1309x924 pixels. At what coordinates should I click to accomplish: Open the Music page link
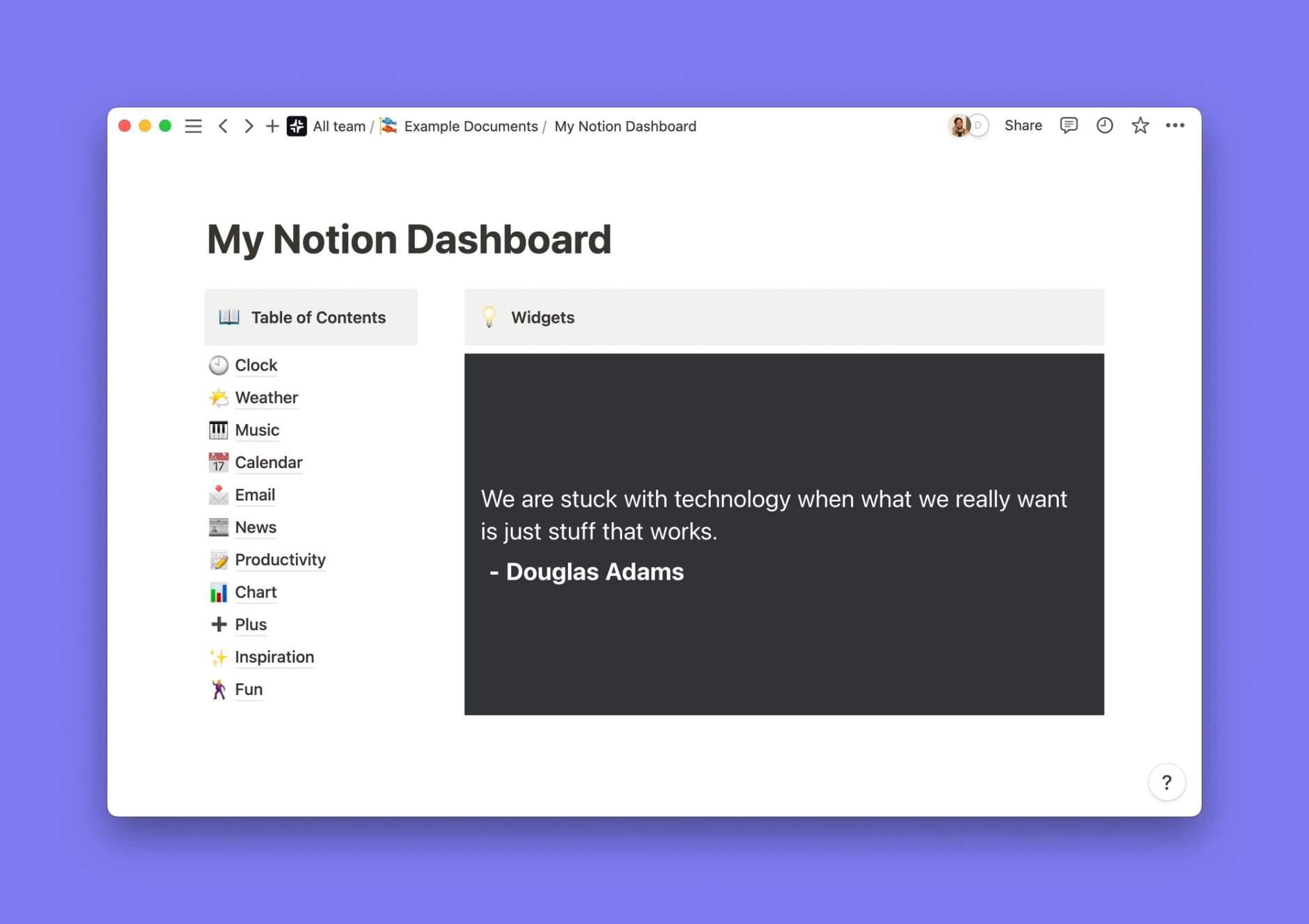pyautogui.click(x=257, y=430)
